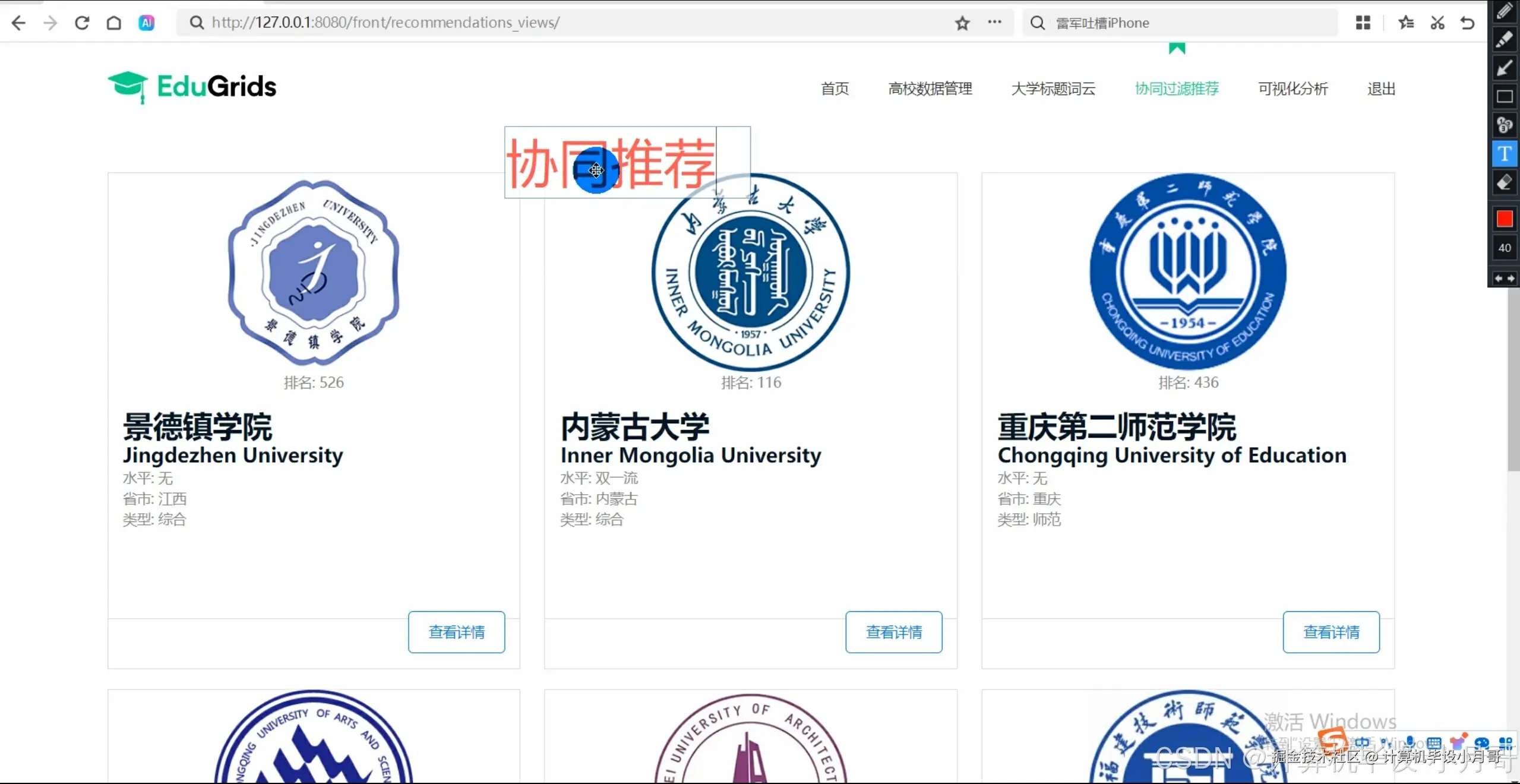Toggle the favorites star on the toolbar
The height and width of the screenshot is (784, 1520).
[x=1406, y=23]
